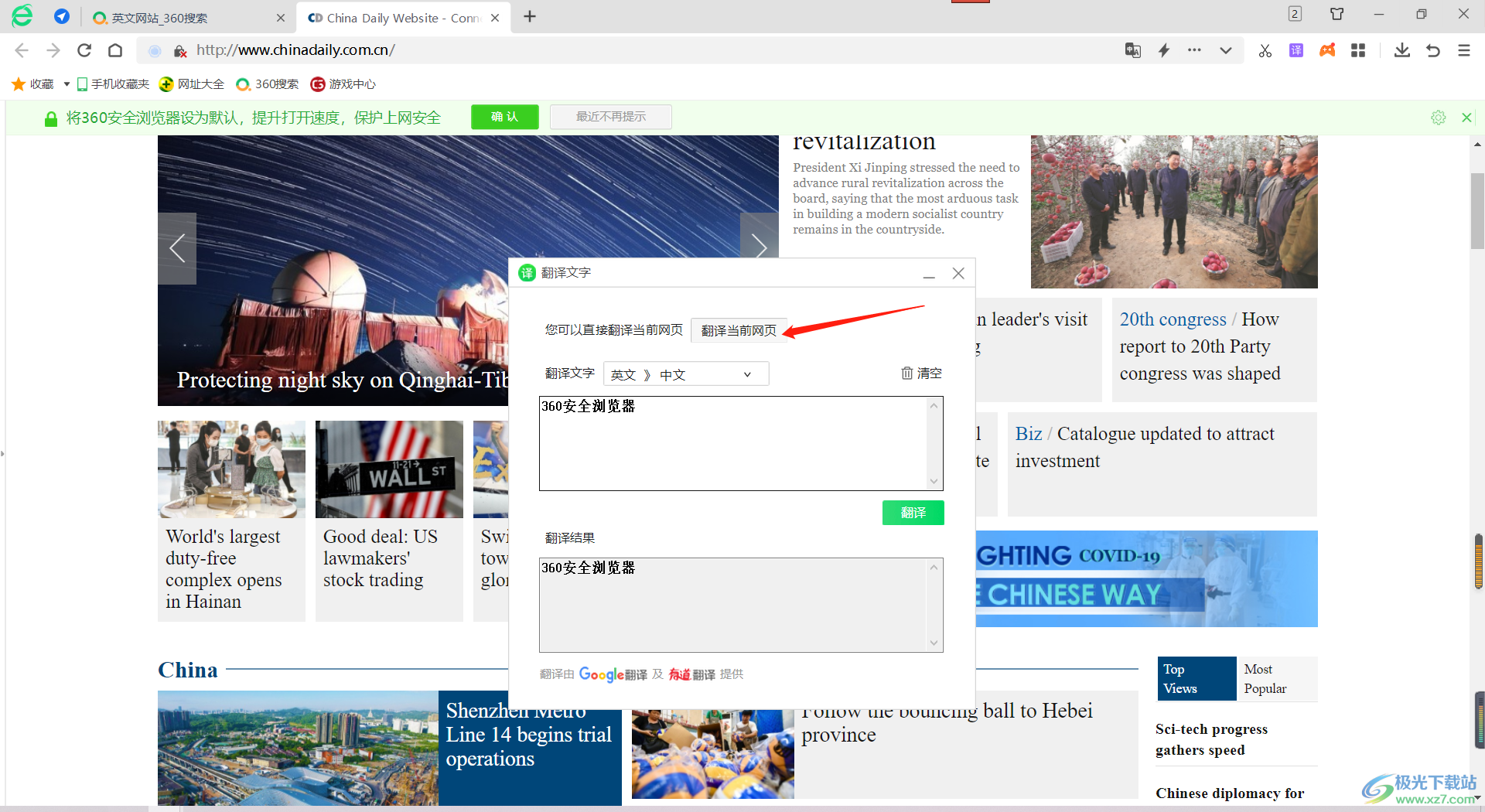Clear text with 清空 button
Viewport: 1485px width, 812px height.
coord(921,374)
